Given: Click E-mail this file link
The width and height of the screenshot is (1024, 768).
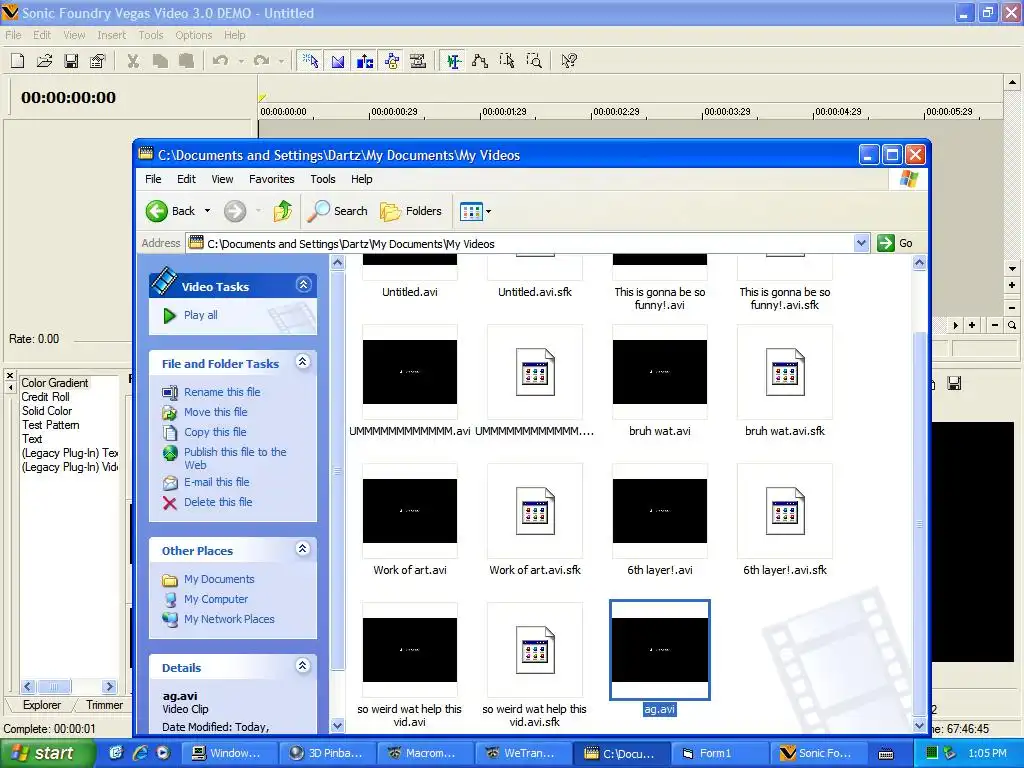Looking at the screenshot, I should coord(216,482).
